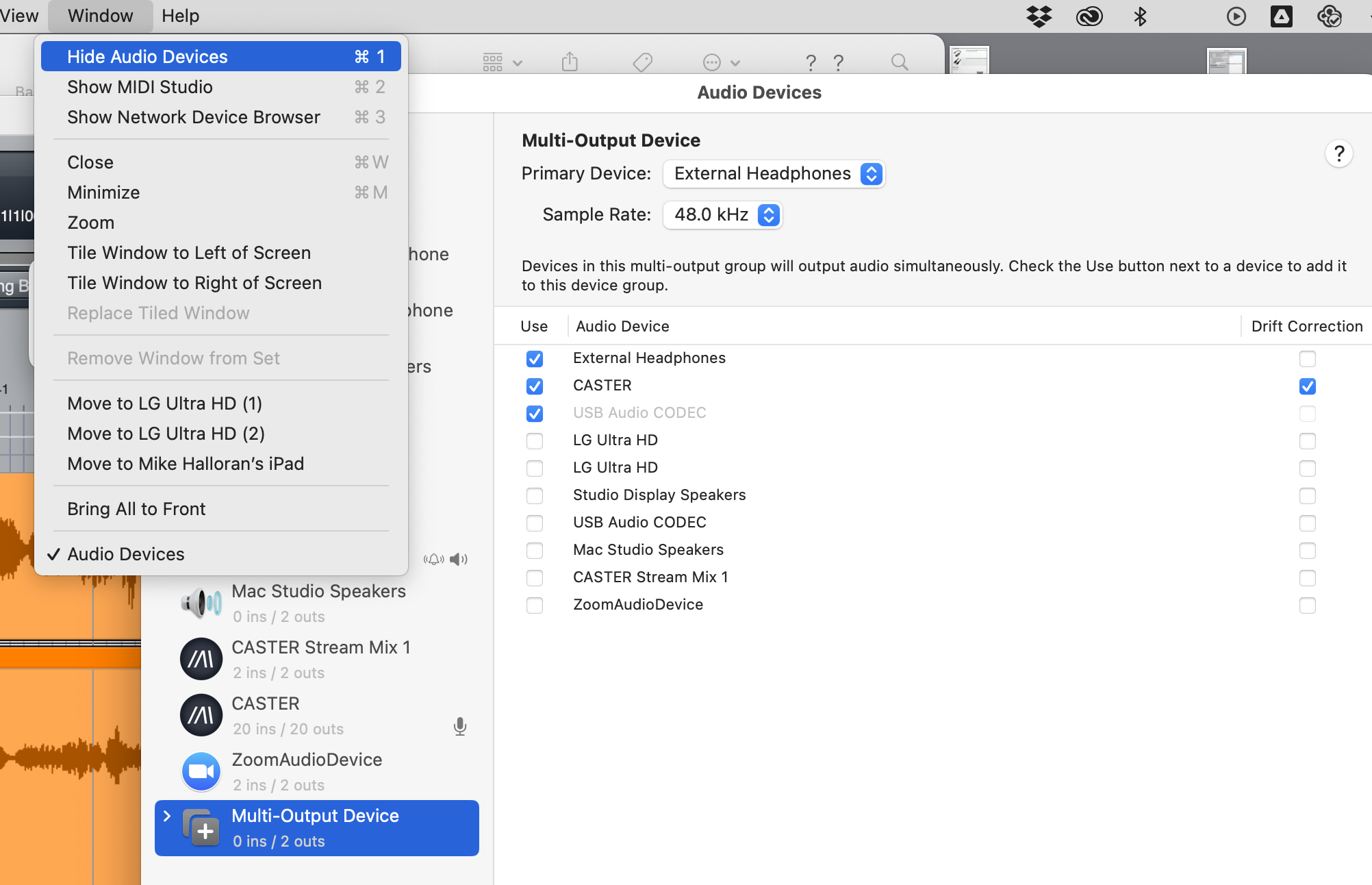Choose Tile Window to Left of Screen
The width and height of the screenshot is (1372, 885).
220,253
